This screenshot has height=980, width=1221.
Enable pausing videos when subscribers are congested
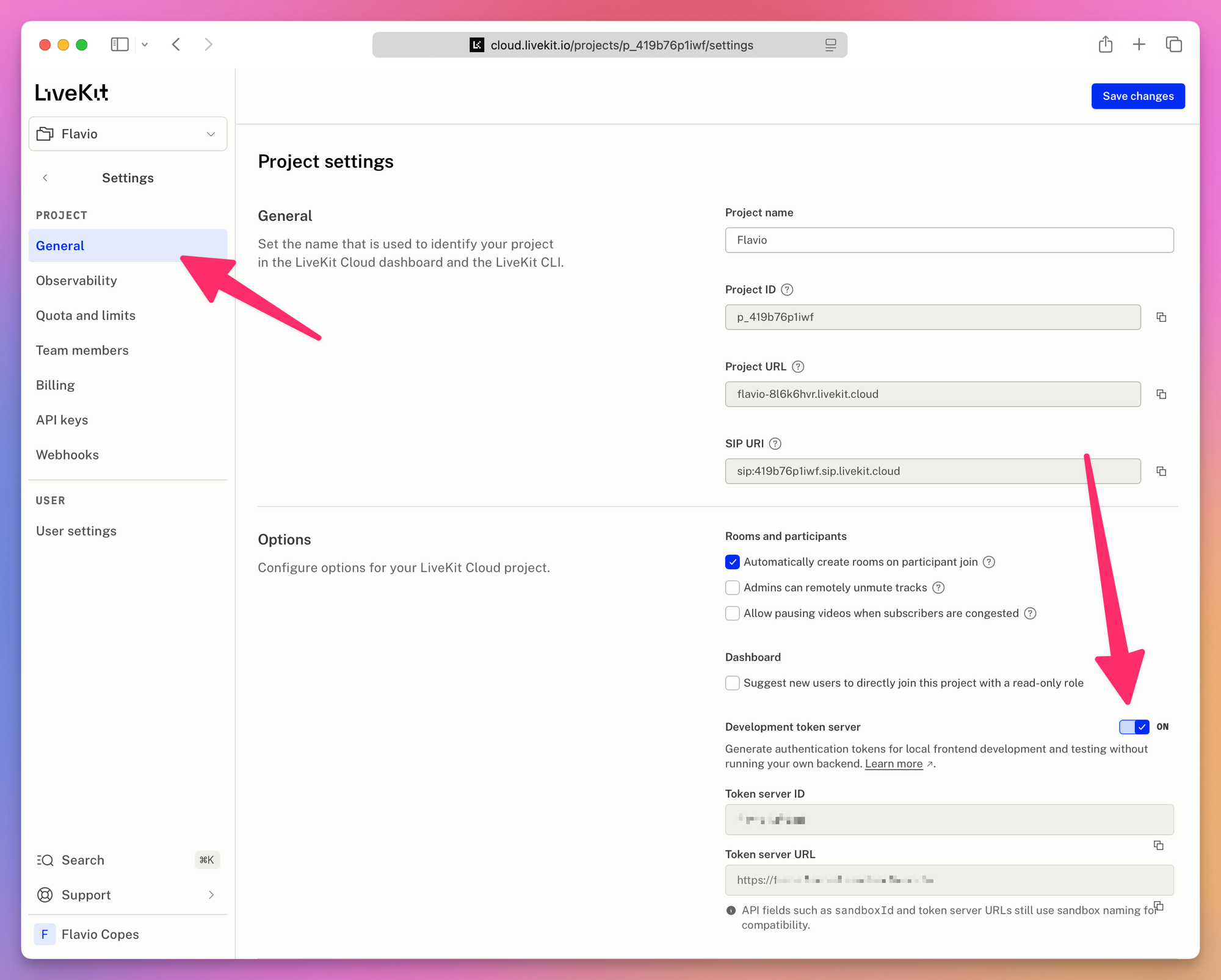(733, 613)
